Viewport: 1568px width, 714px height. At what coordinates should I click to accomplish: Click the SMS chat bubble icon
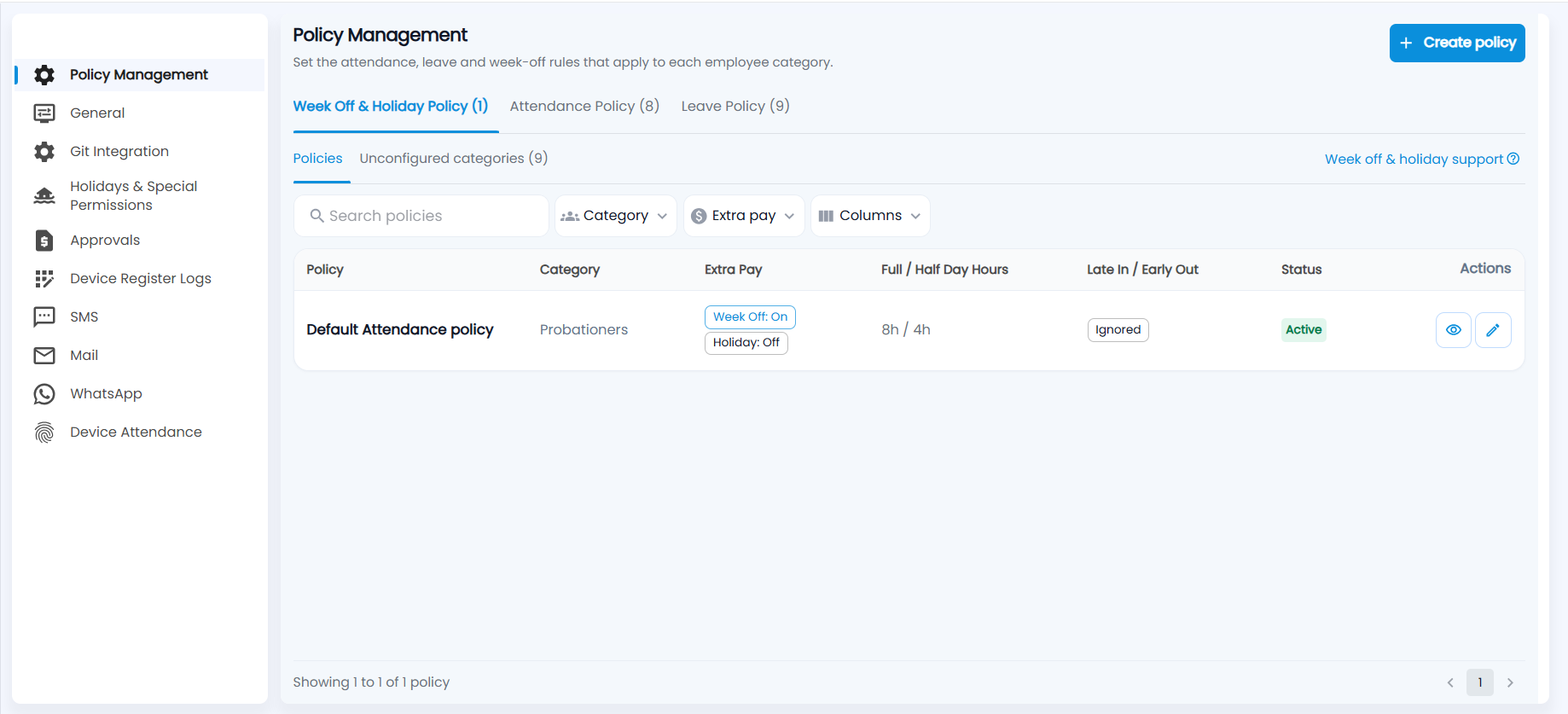point(44,317)
